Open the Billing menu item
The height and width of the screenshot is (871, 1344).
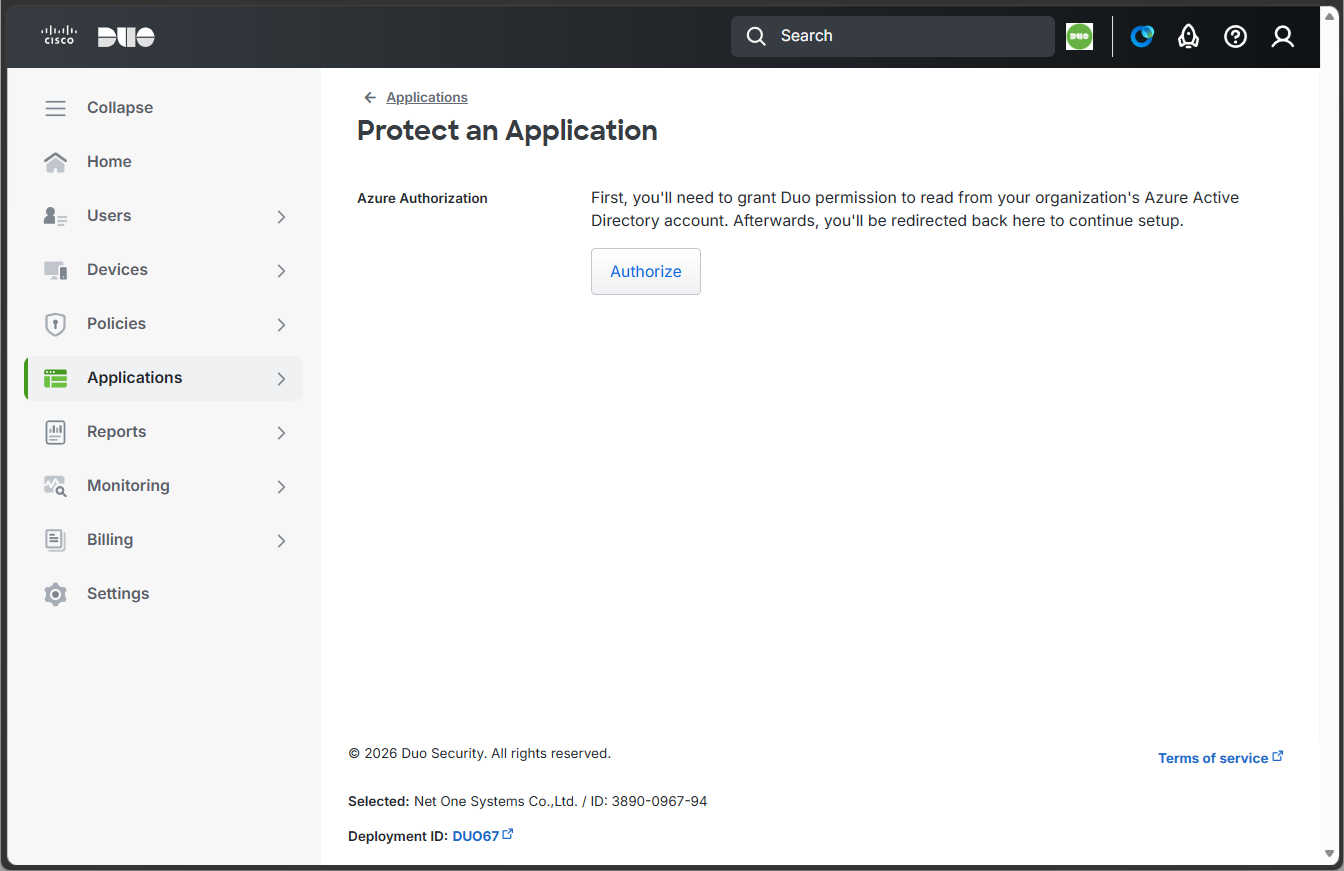[x=163, y=540]
